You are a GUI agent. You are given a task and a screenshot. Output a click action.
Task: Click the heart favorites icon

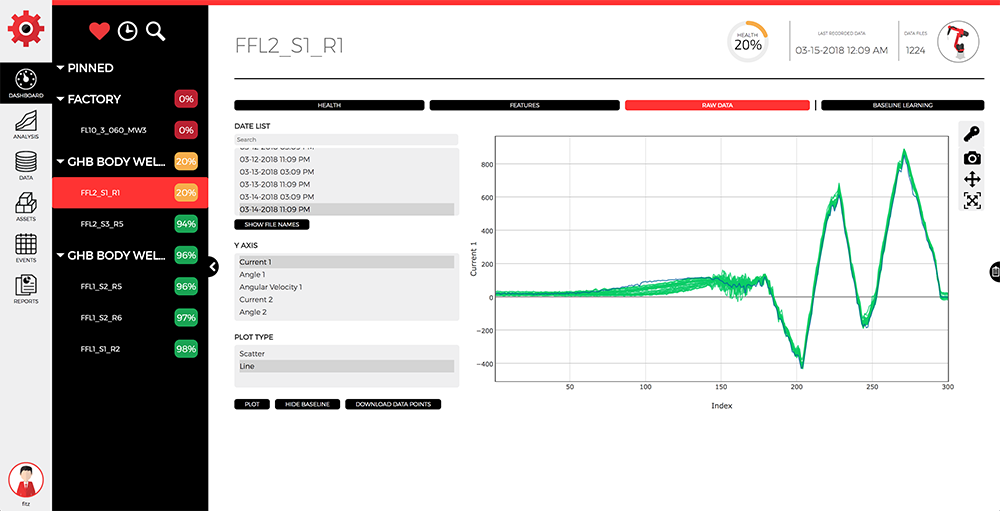coord(98,31)
